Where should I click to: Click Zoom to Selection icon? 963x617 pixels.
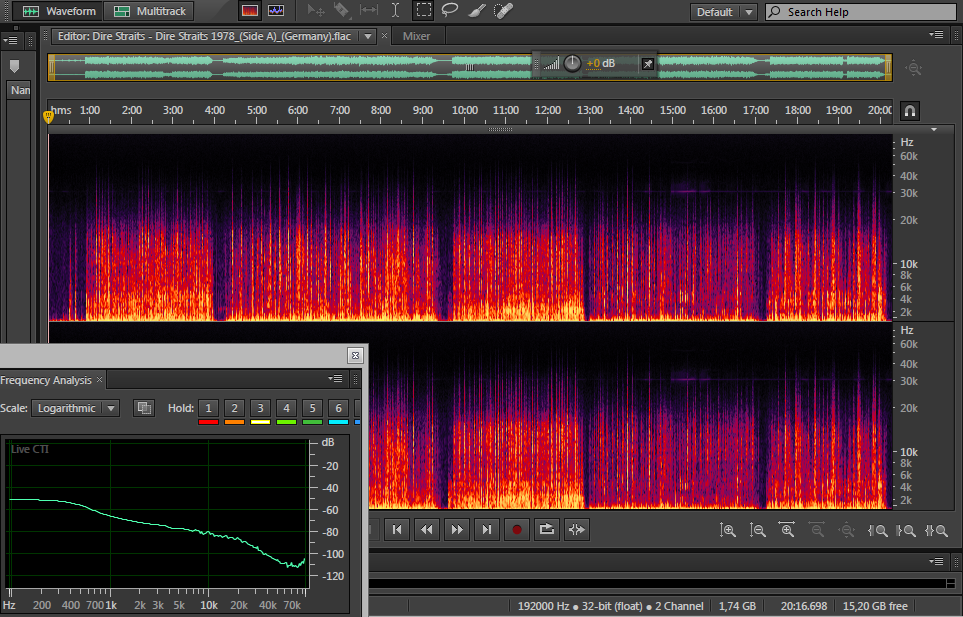[936, 530]
